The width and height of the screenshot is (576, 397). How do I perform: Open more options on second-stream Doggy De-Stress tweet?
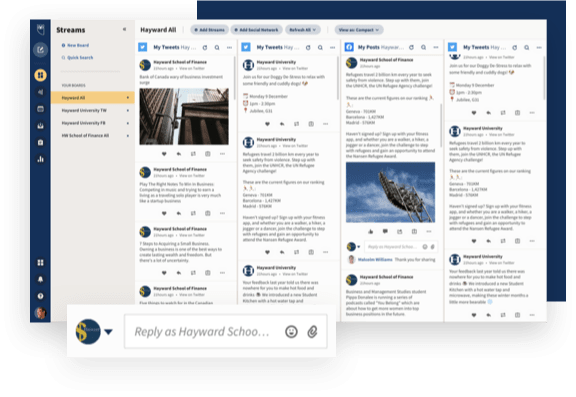click(325, 124)
